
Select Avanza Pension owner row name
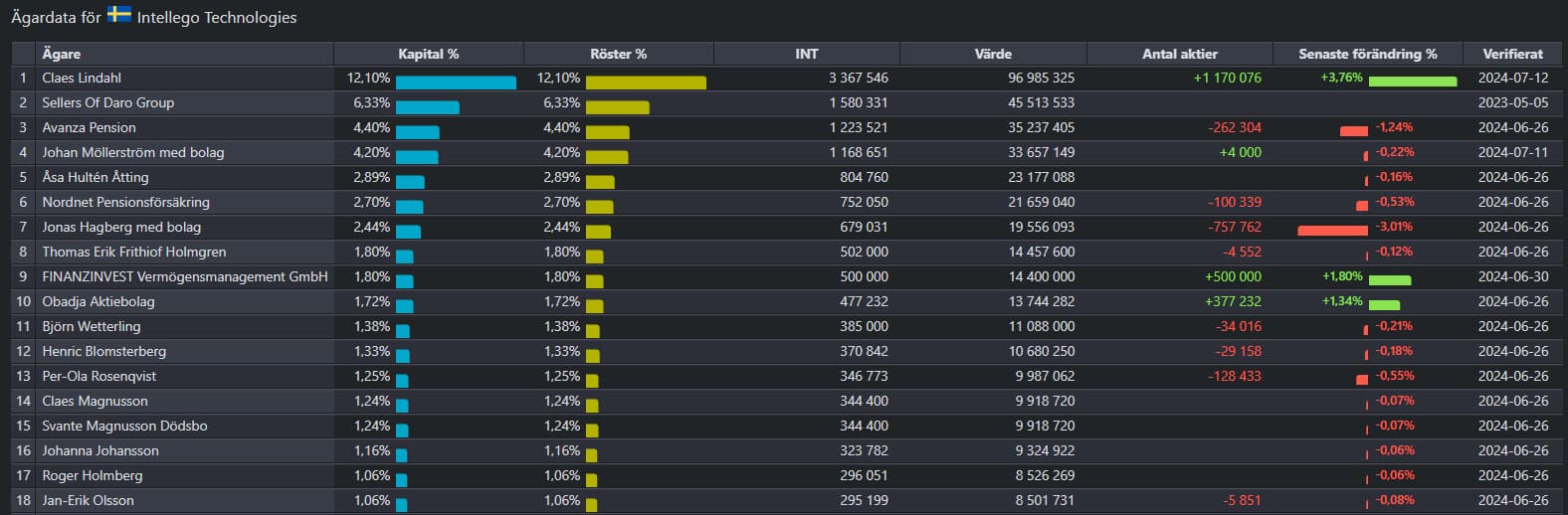point(89,127)
